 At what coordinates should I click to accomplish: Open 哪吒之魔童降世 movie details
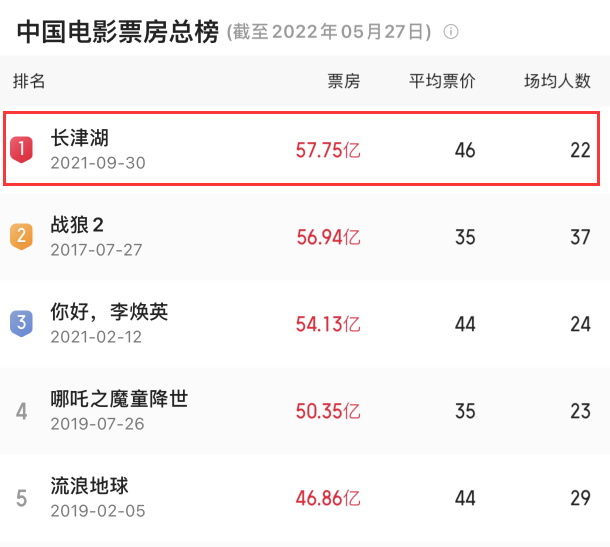click(305, 411)
